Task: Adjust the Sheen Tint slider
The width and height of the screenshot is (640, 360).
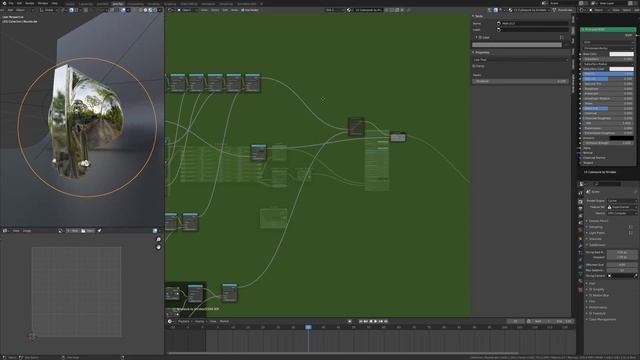Action: (608, 108)
